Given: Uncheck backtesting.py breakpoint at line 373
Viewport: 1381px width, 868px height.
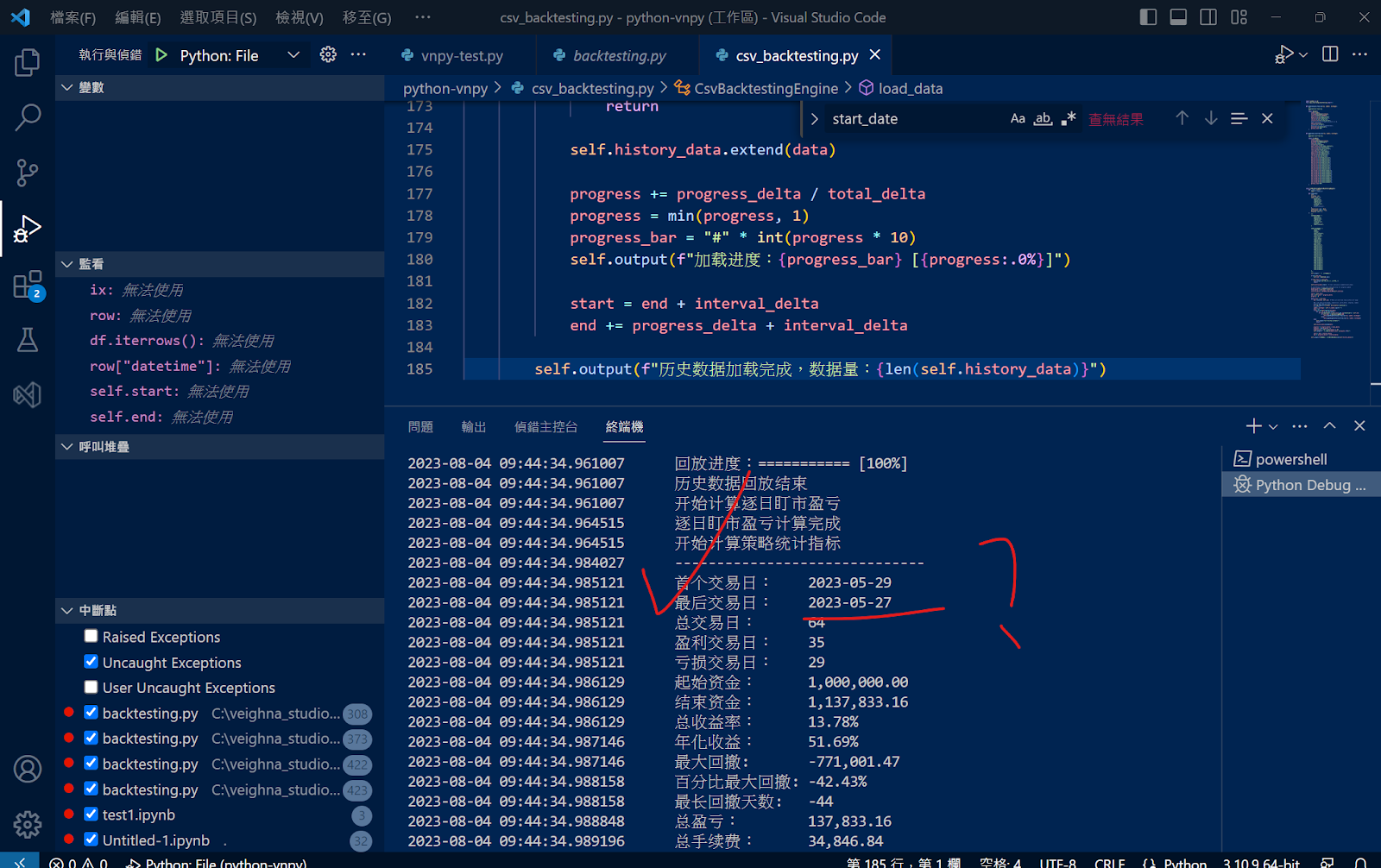Looking at the screenshot, I should pos(91,738).
